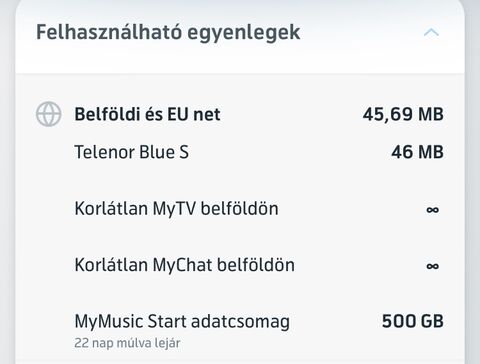Viewport: 480px width, 364px height.
Task: Tap the 46 MB remaining value
Action: pos(417,152)
